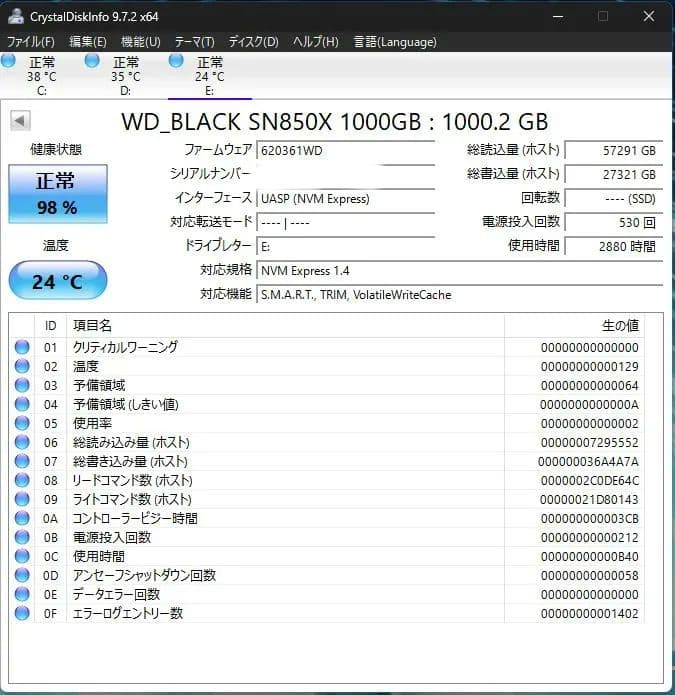Click the standard field NVM Express 1.4
This screenshot has height=695, width=675.
click(460, 270)
